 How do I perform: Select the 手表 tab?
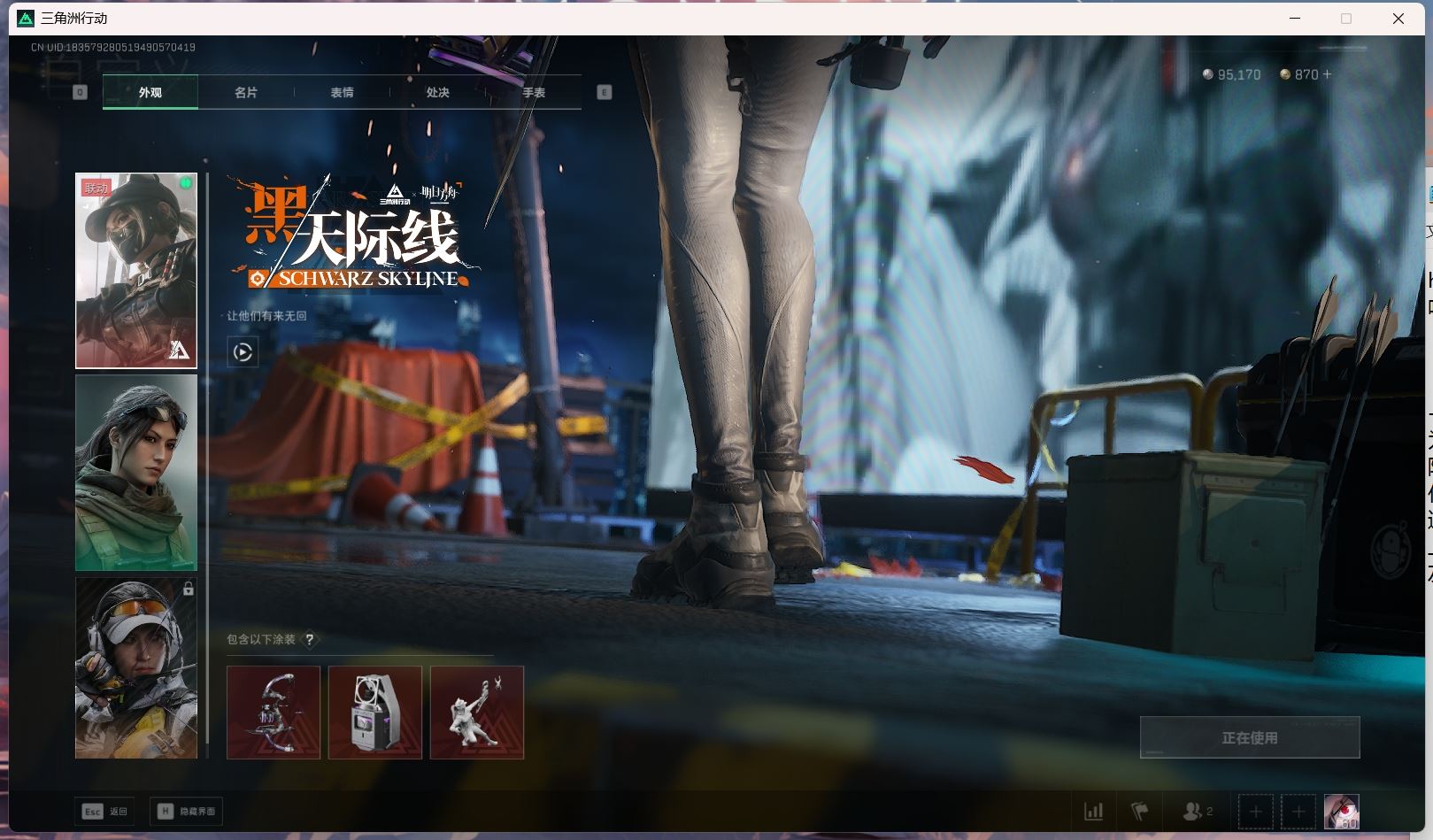click(534, 91)
